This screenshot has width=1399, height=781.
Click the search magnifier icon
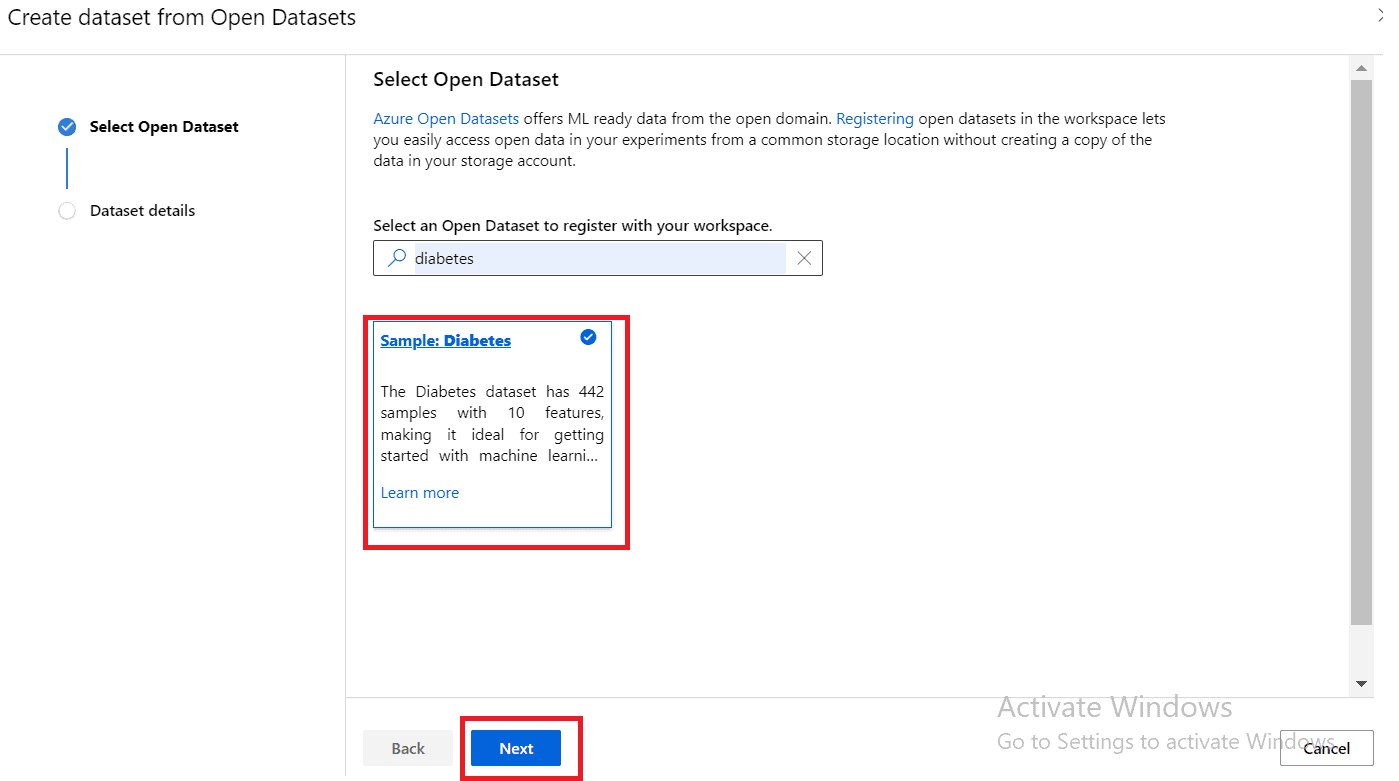click(397, 258)
